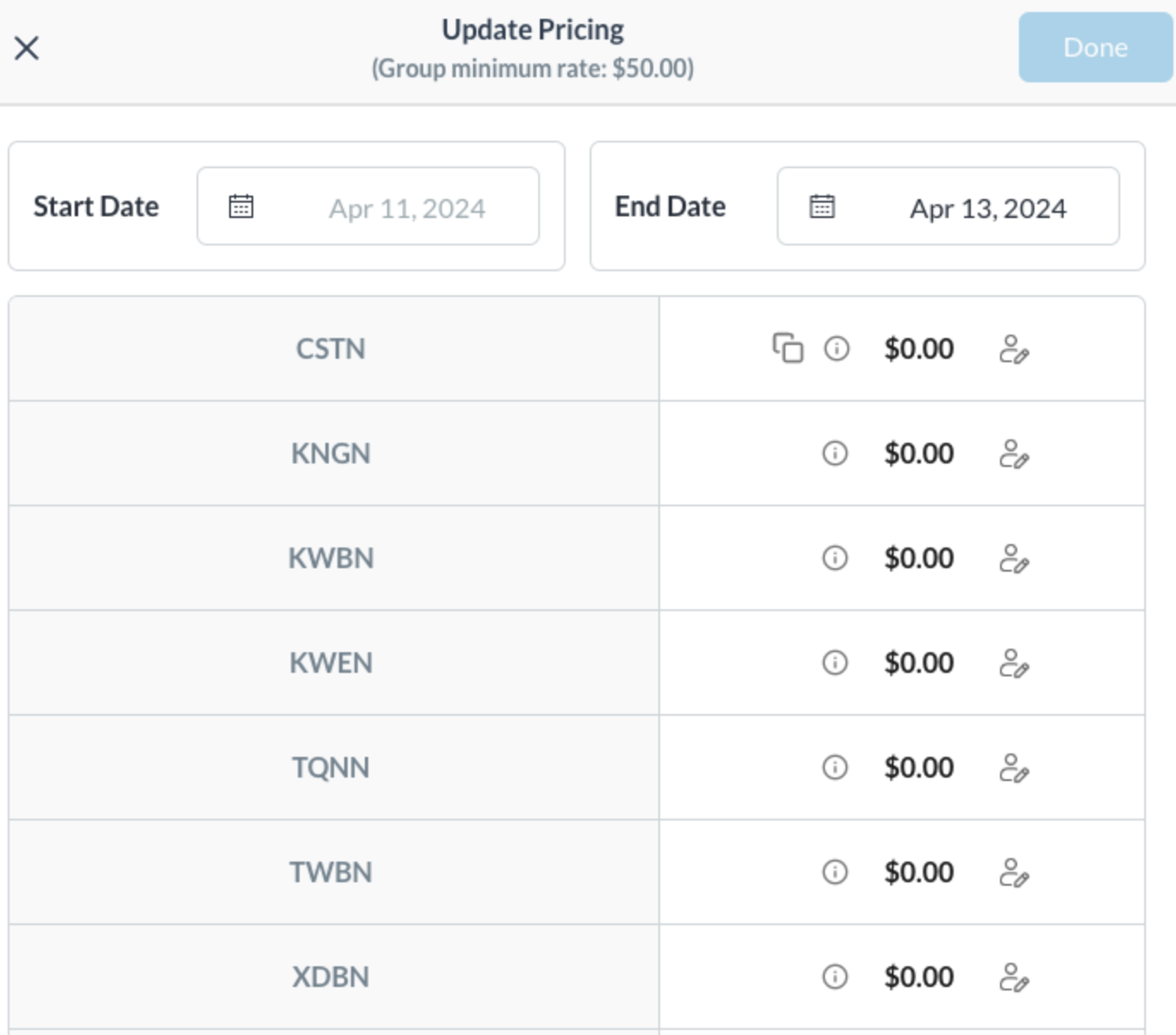Edit the KWBN $0.00 rate value
The height and width of the screenshot is (1035, 1176).
click(918, 559)
